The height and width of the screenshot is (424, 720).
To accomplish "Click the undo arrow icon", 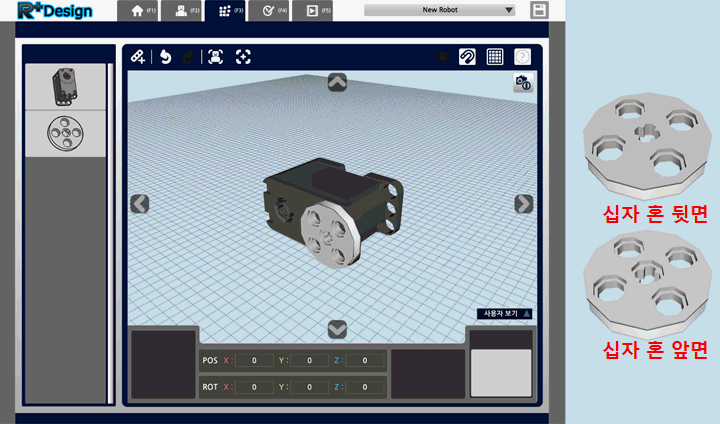I will click(165, 57).
